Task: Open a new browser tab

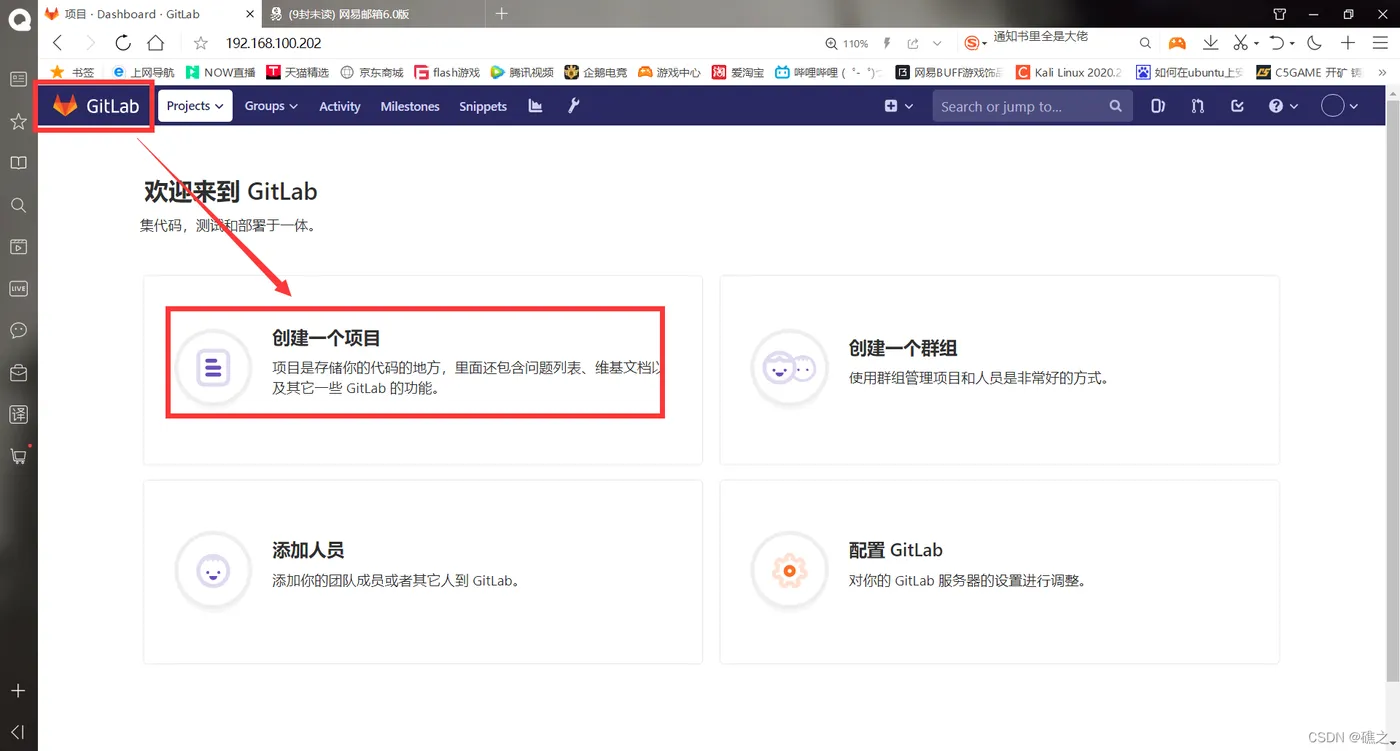Action: [x=502, y=13]
